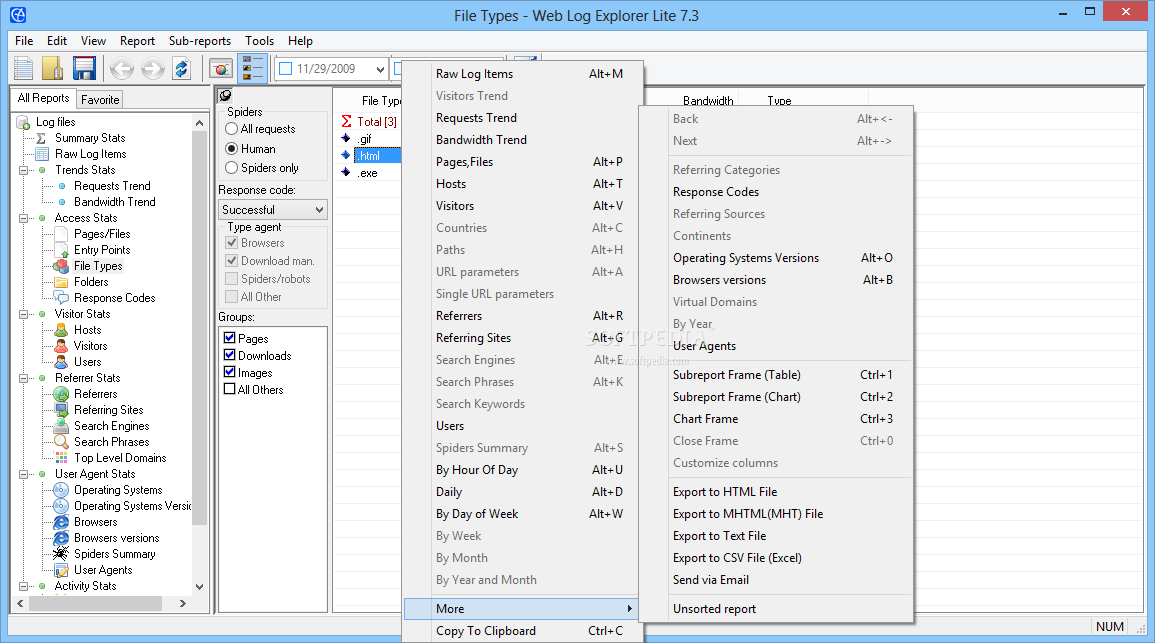The width and height of the screenshot is (1155, 643).
Task: Click the open folder toolbar icon
Action: [x=52, y=68]
